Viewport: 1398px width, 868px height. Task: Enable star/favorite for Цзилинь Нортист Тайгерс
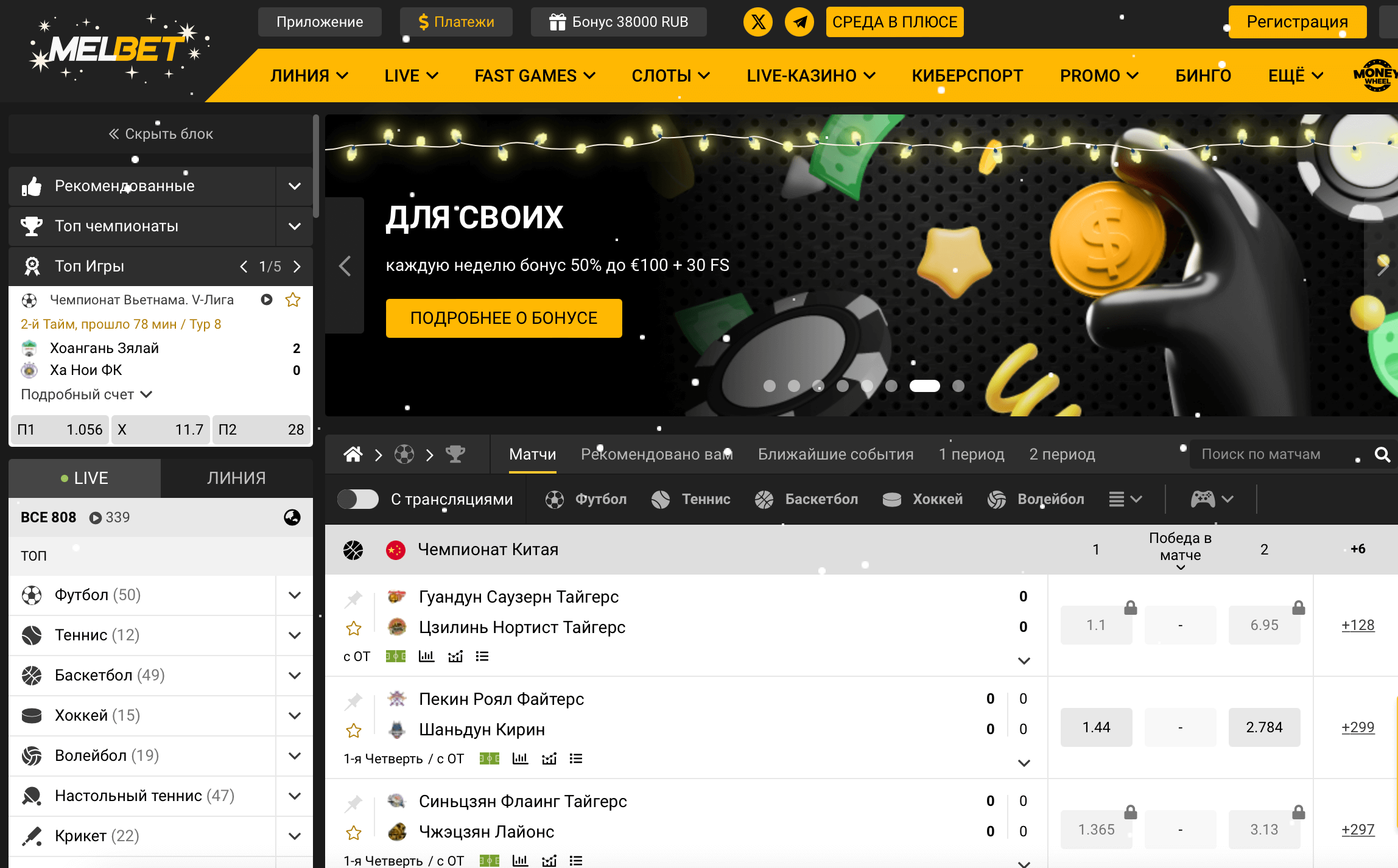tap(354, 627)
